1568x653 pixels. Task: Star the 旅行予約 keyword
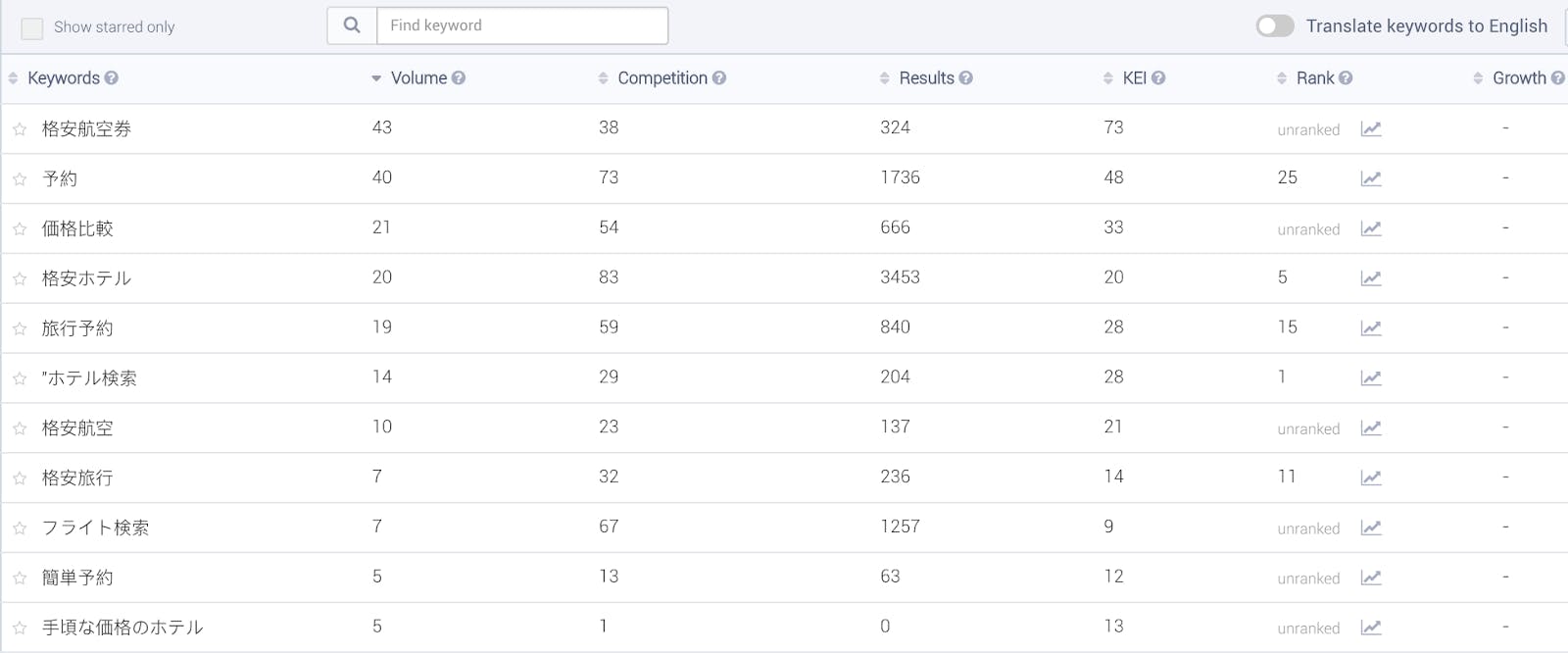click(x=20, y=328)
